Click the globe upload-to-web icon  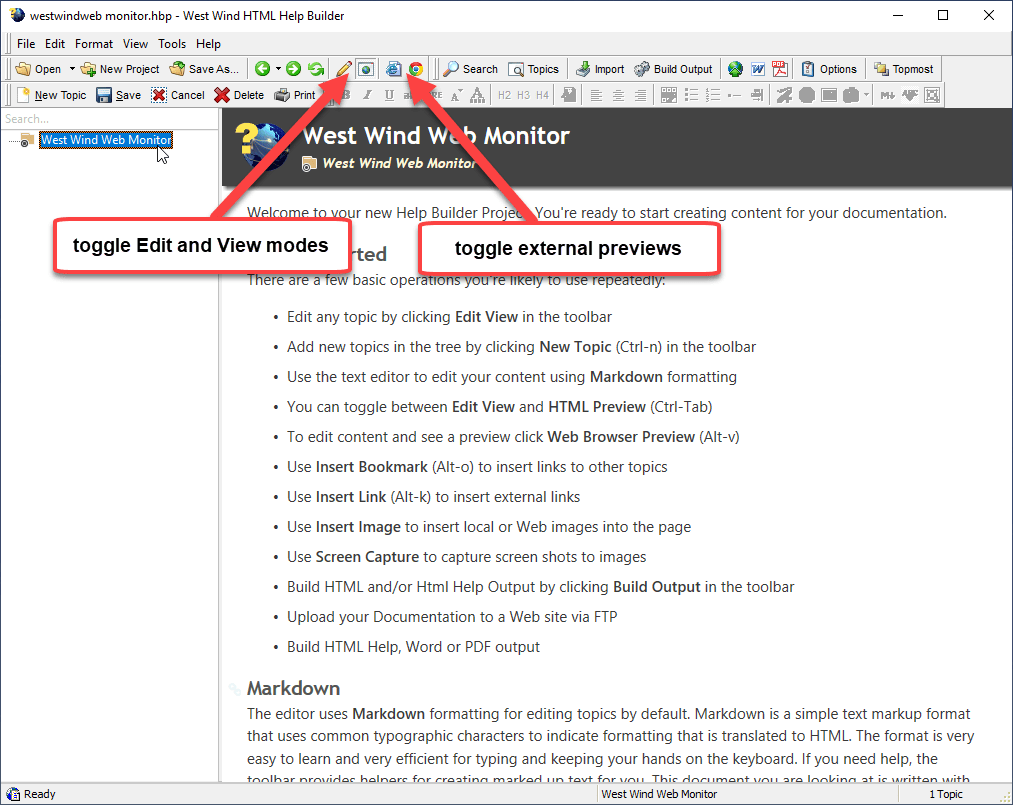tap(735, 69)
